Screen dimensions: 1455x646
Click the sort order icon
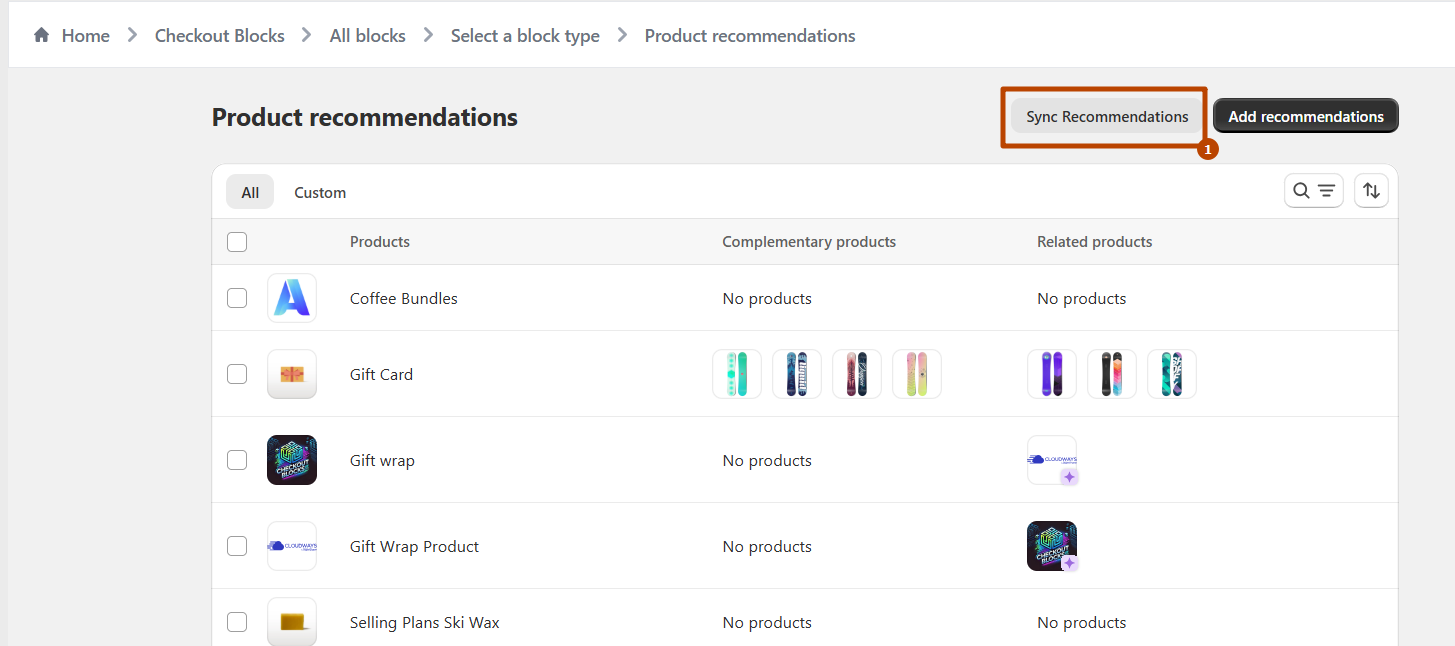coord(1371,191)
